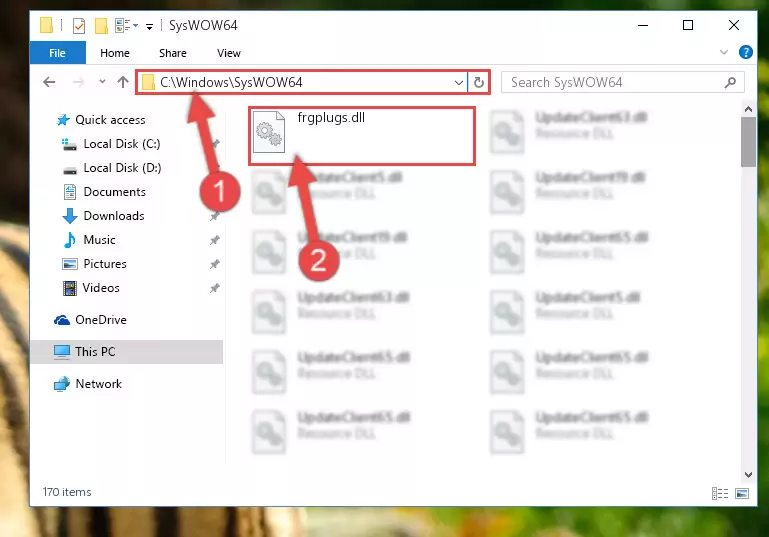This screenshot has width=769, height=537.
Task: Open the Customize Quick Access Toolbar arrow
Action: (x=149, y=26)
